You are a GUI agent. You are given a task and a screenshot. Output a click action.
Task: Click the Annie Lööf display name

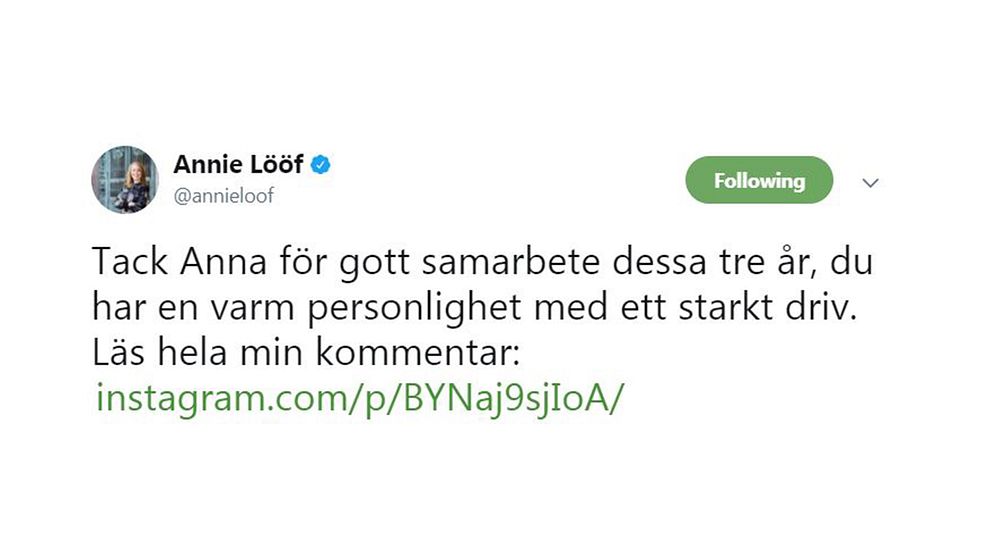point(239,164)
